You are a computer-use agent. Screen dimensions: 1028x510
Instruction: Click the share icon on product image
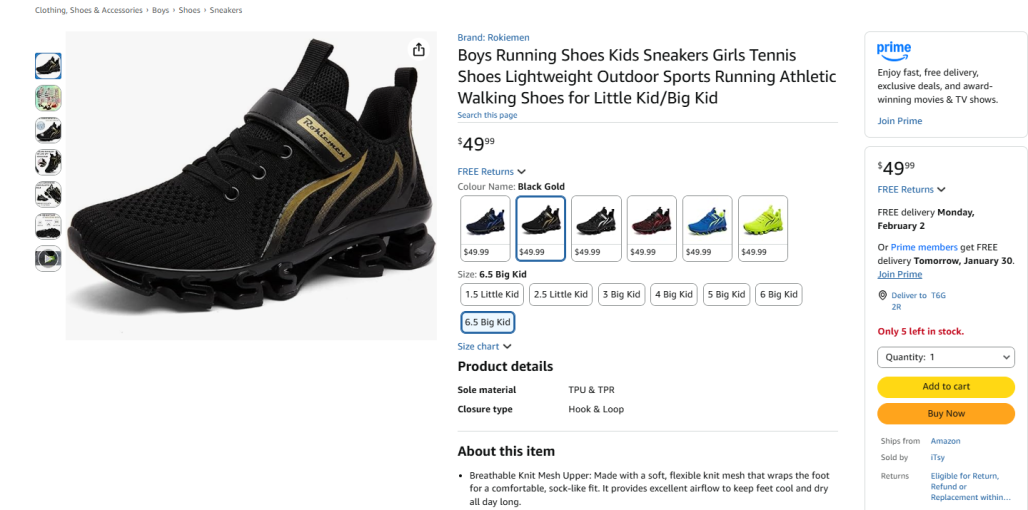tap(418, 50)
